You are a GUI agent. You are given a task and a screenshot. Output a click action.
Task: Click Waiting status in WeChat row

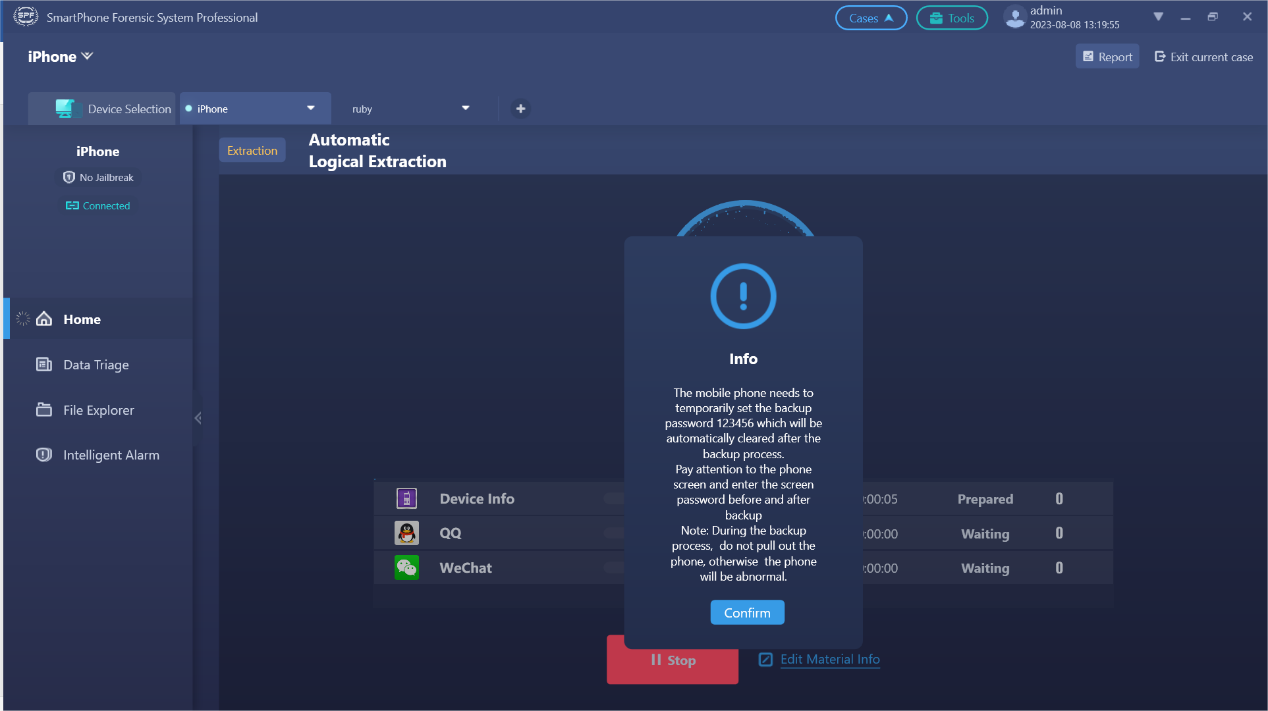tap(985, 568)
